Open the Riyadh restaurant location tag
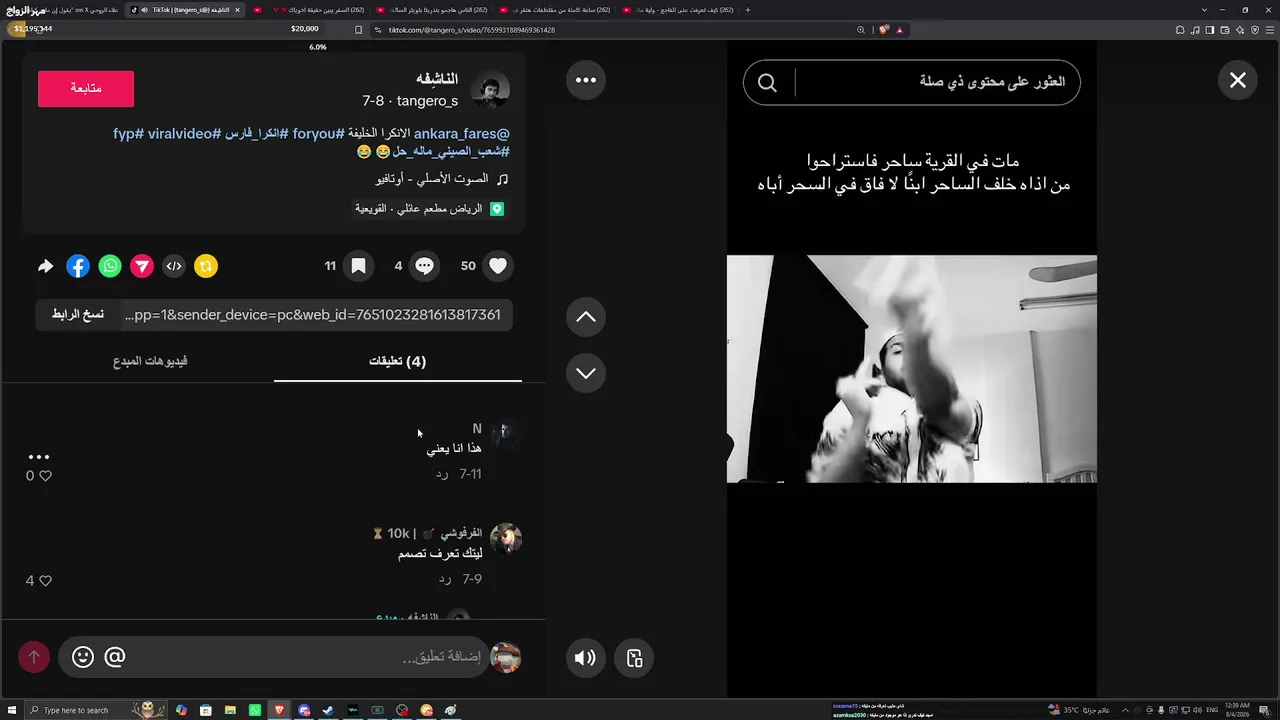 [x=430, y=209]
